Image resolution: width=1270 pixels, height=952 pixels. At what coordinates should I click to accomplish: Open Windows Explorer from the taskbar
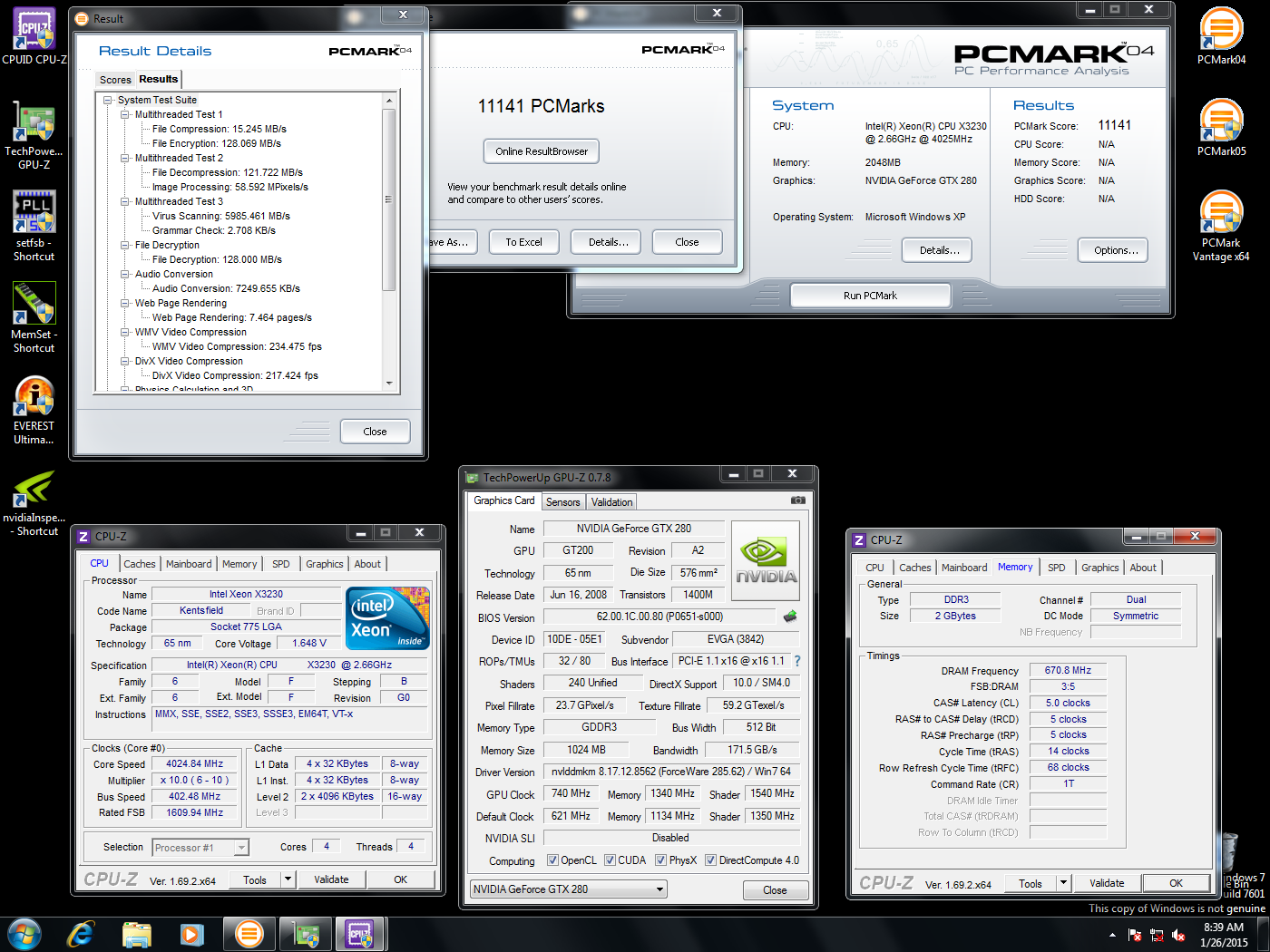tap(137, 933)
